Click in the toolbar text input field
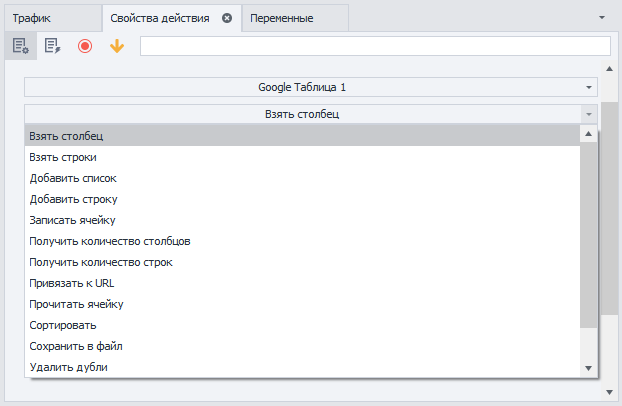Screen dimensions: 622x406 374,46
